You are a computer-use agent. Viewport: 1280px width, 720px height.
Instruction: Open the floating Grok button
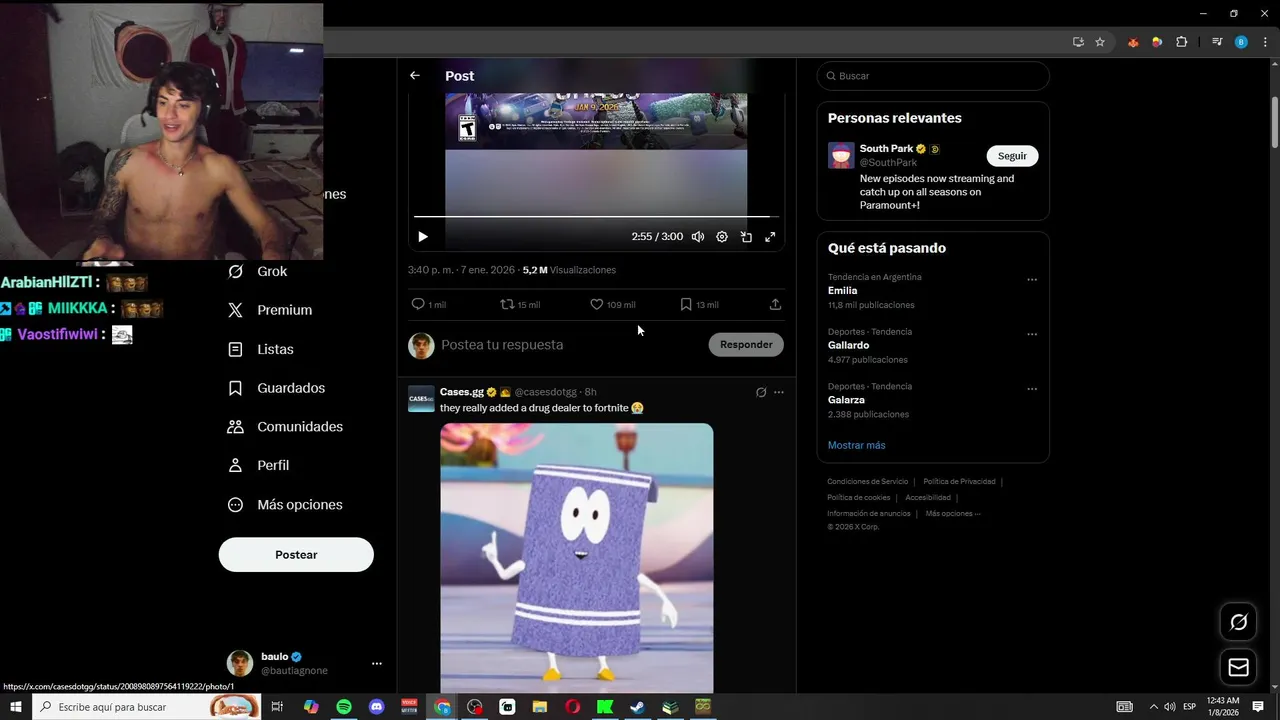(1239, 622)
